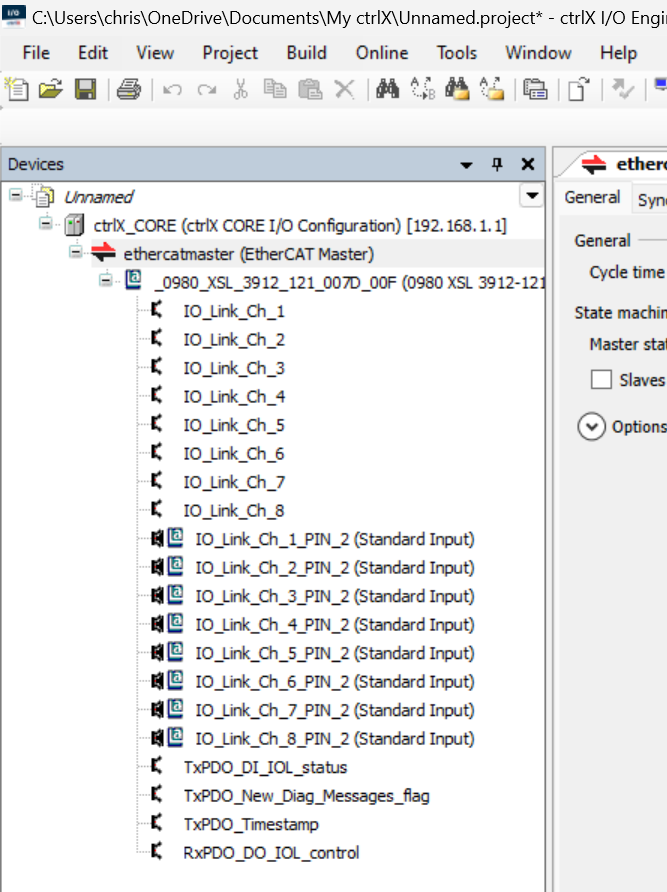Select IO_Link_Ch_3_PIN_2 (Standard Input)
Screen dimensions: 667x892
coord(335,596)
